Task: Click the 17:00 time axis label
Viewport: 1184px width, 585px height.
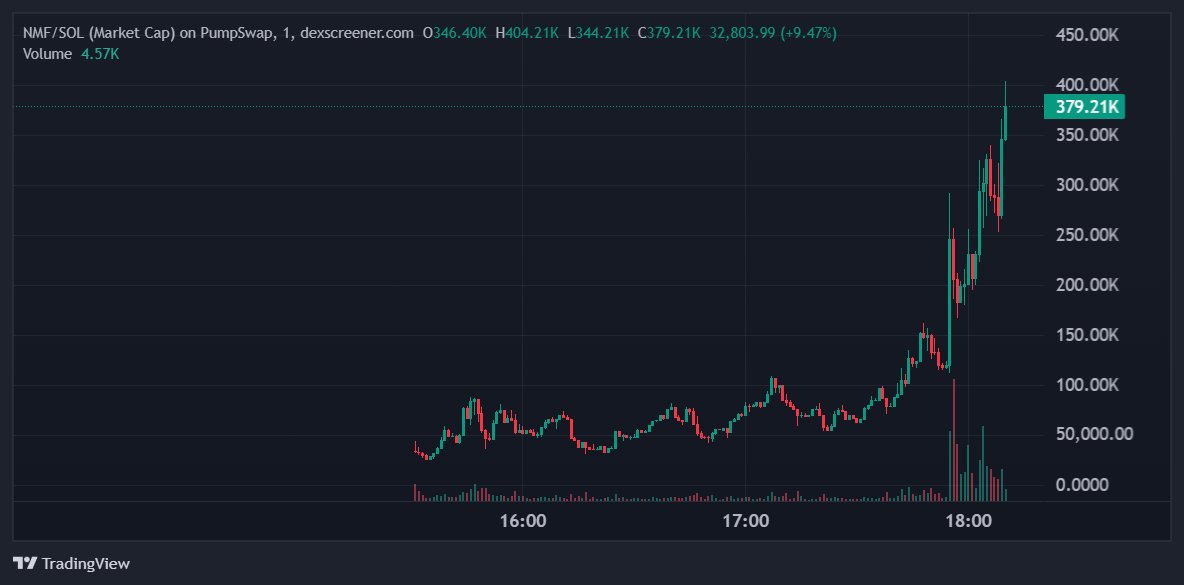Action: coord(745,522)
